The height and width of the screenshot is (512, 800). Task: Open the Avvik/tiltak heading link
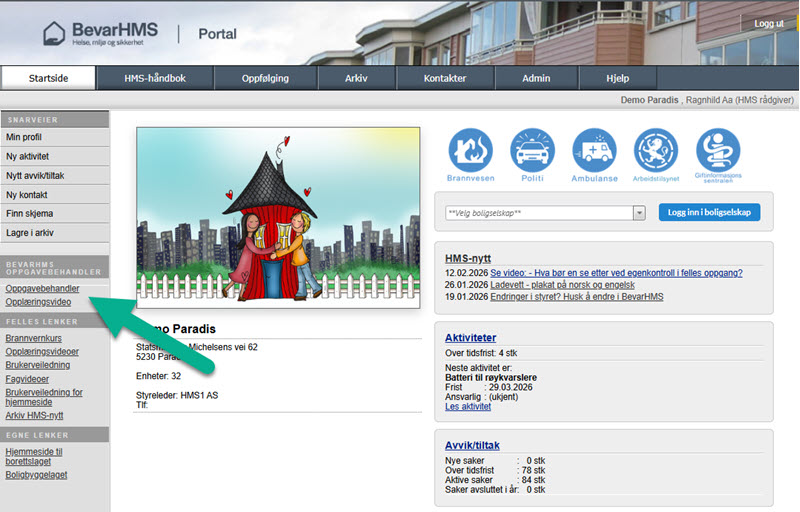tap(472, 445)
